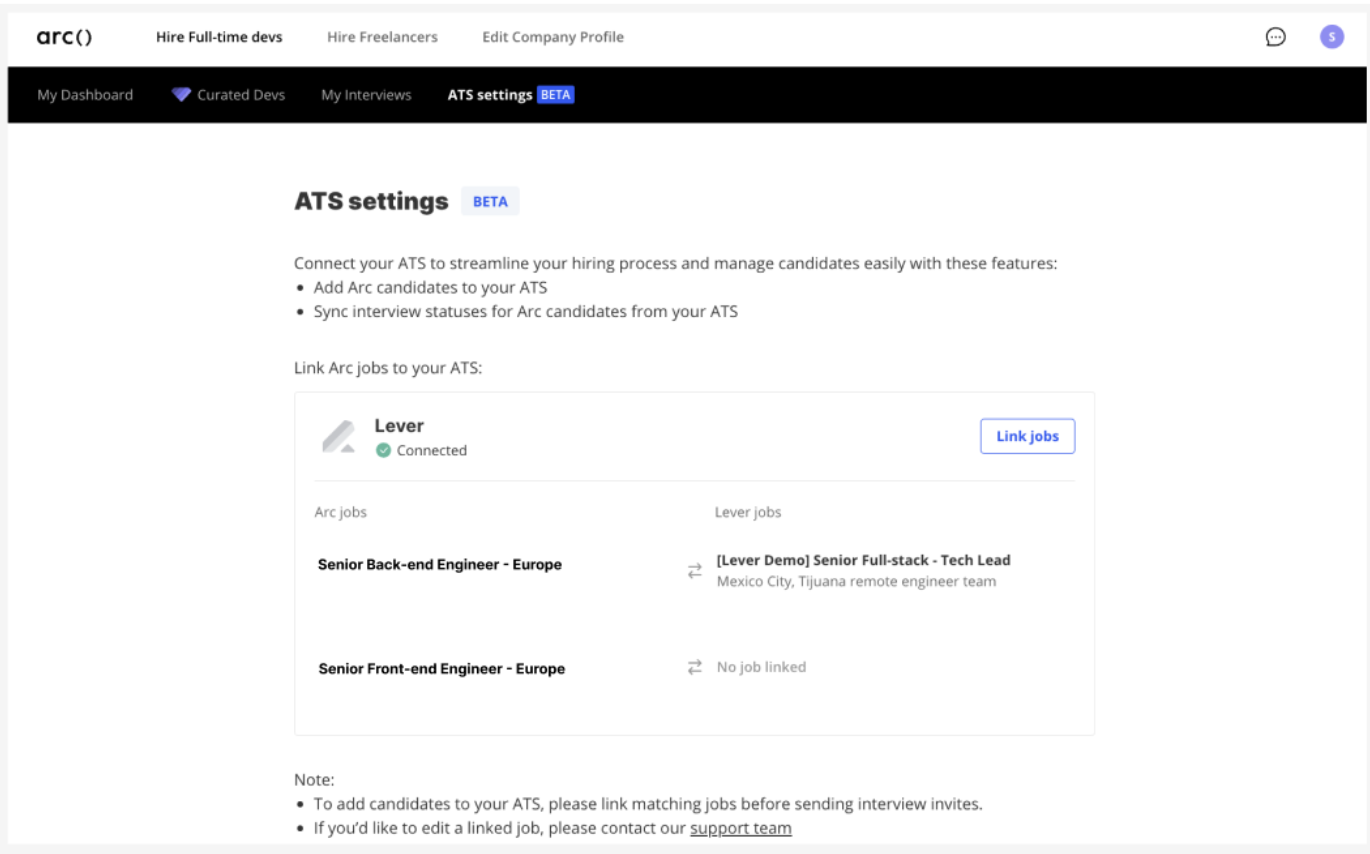The width and height of the screenshot is (1370, 854).
Task: Click the BETA badge beside the ATS settings heading
Action: coord(490,200)
